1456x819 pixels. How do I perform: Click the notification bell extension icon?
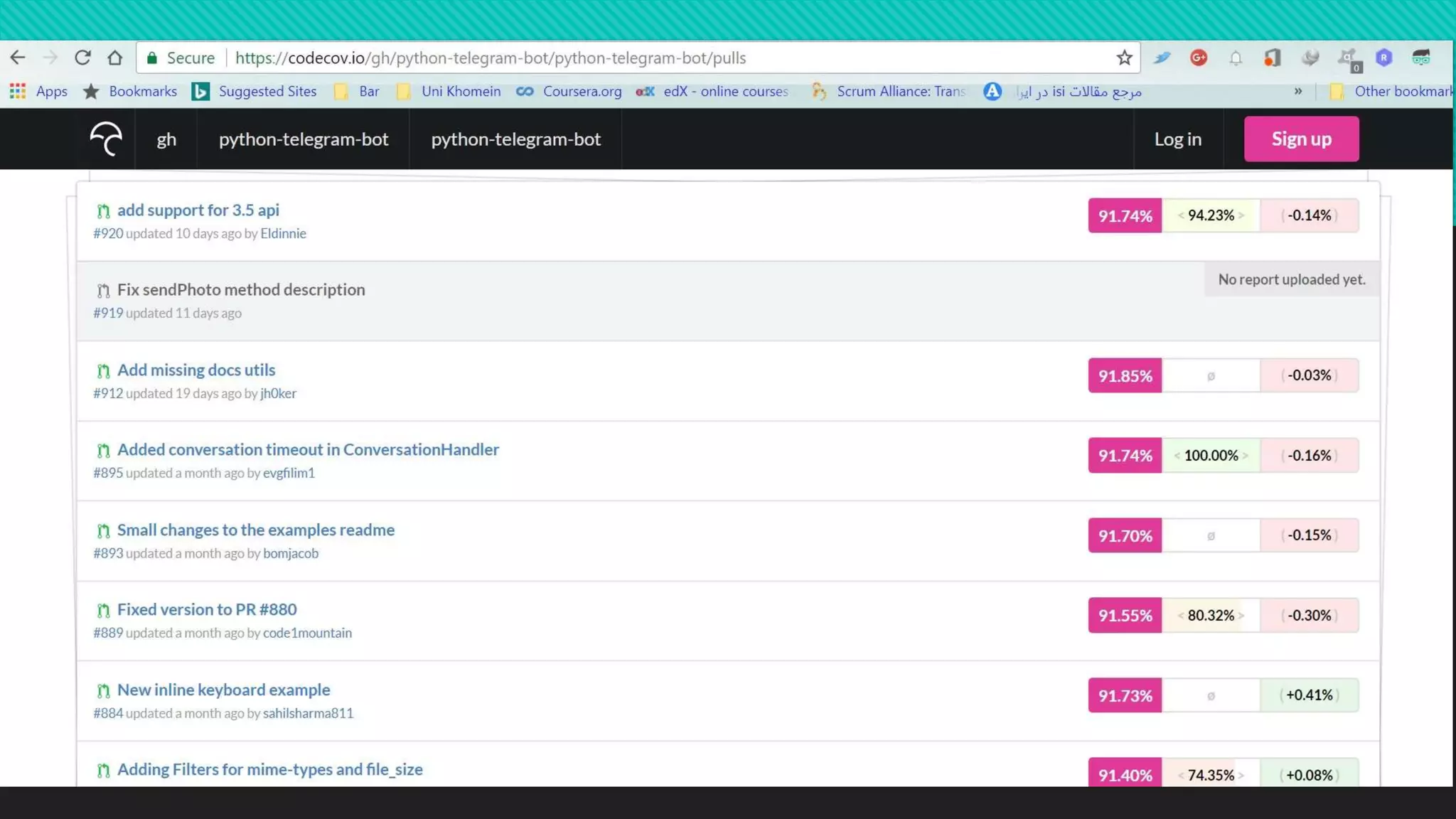tap(1236, 58)
